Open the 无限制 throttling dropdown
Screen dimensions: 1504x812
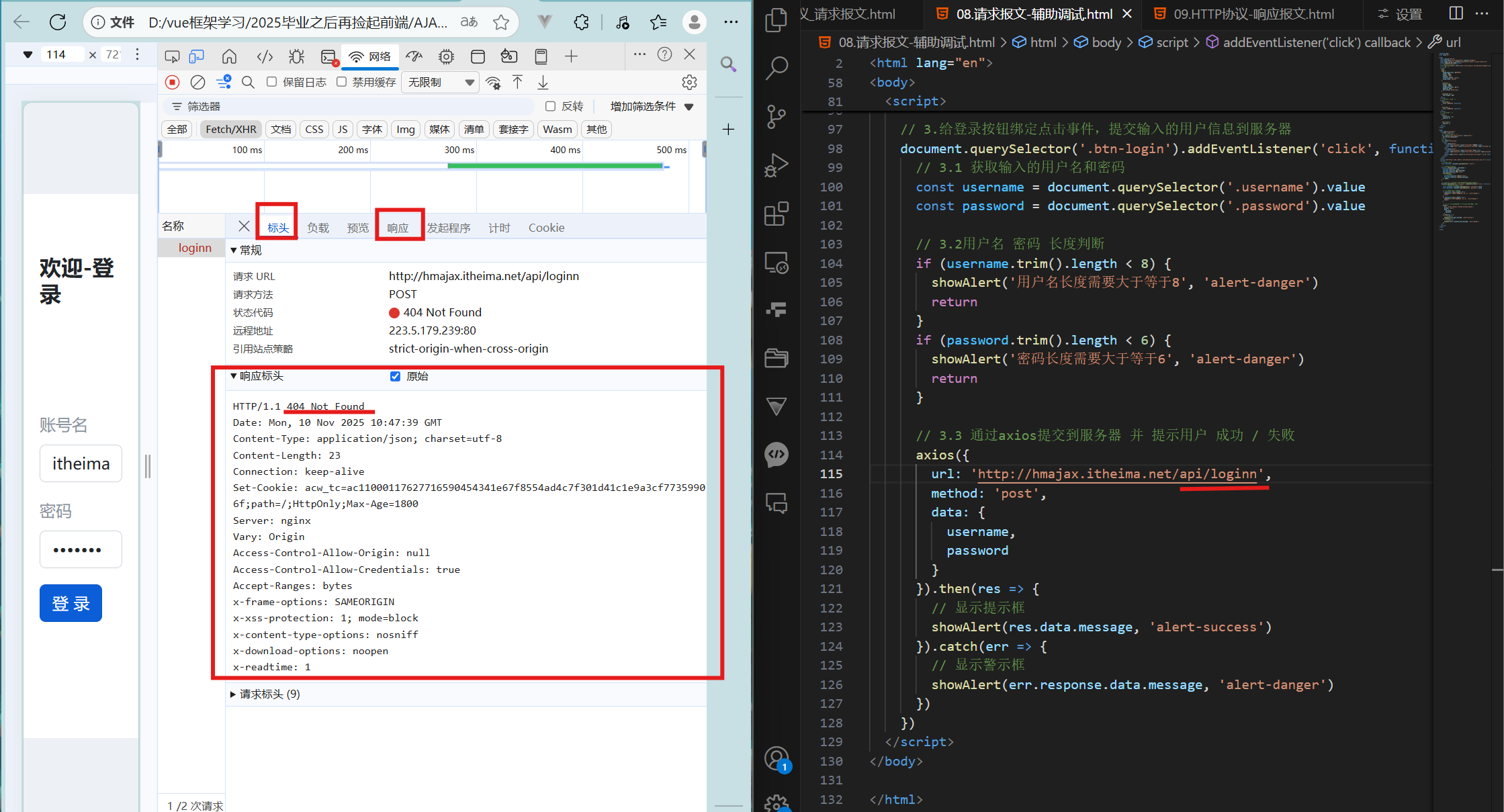tap(441, 82)
